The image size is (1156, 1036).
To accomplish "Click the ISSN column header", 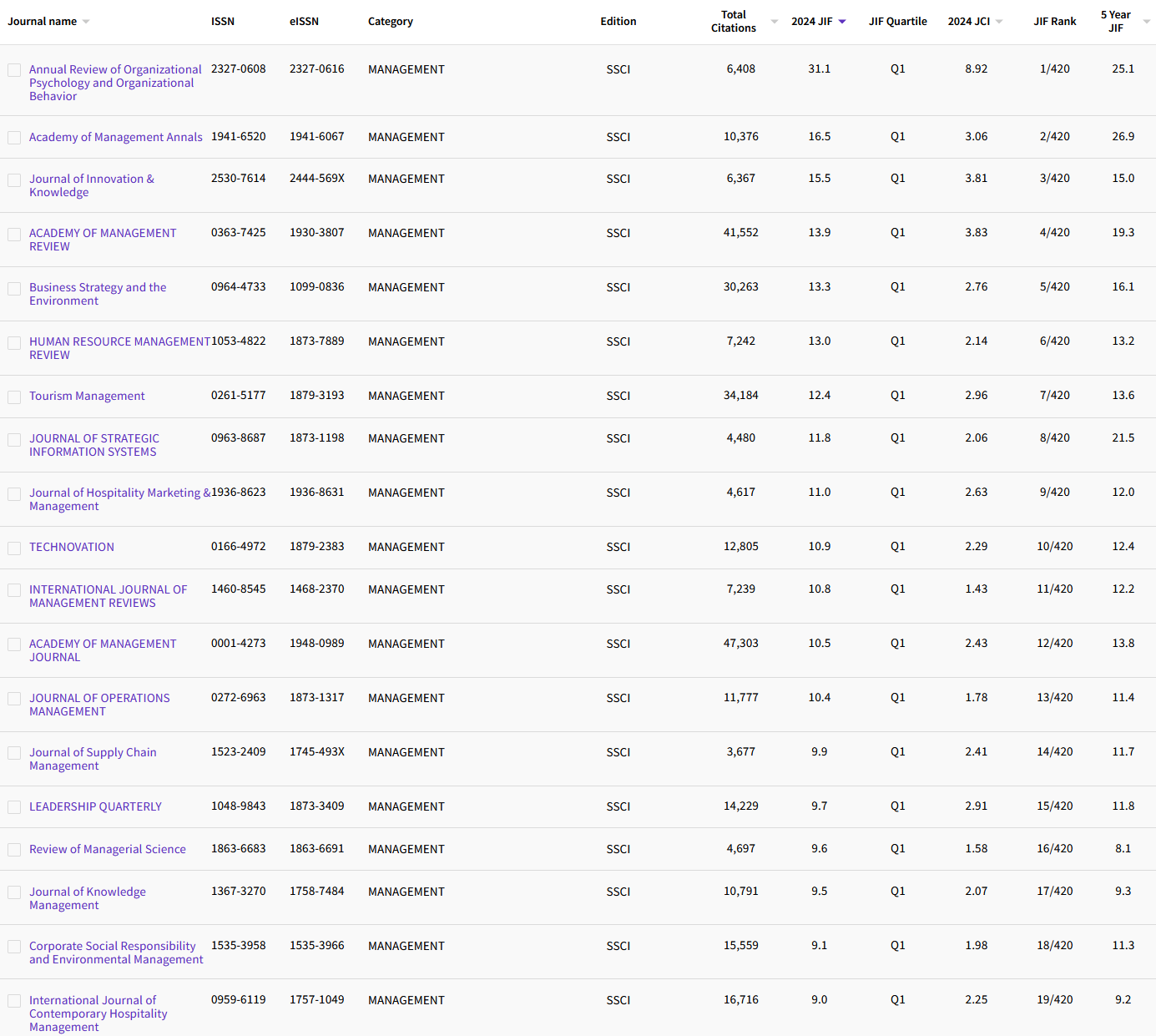I will point(223,22).
